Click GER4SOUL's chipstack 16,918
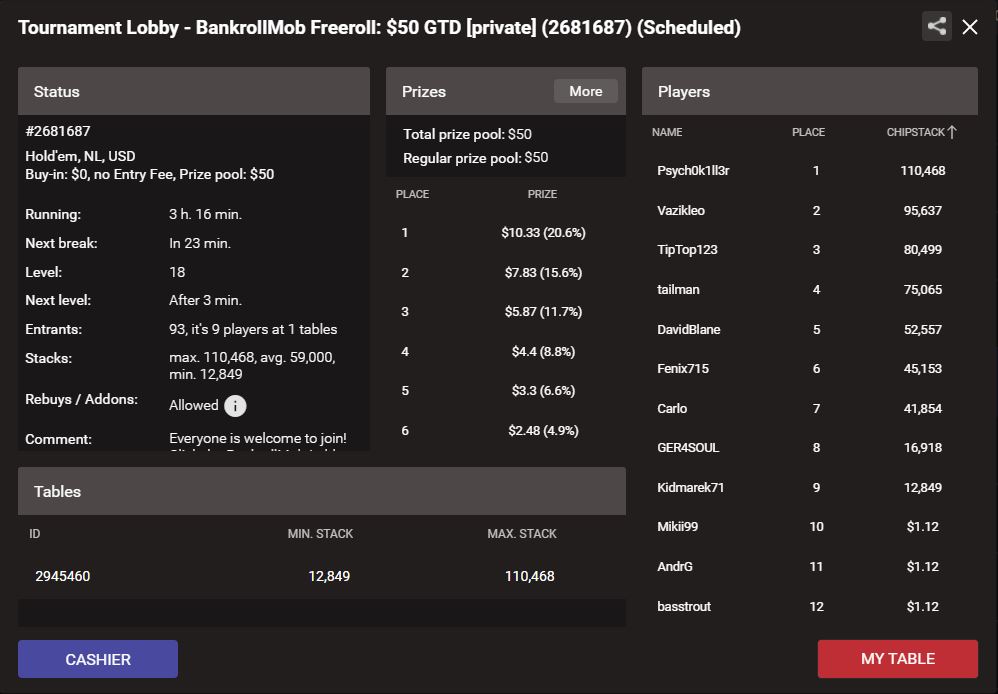 pyautogui.click(x=922, y=448)
